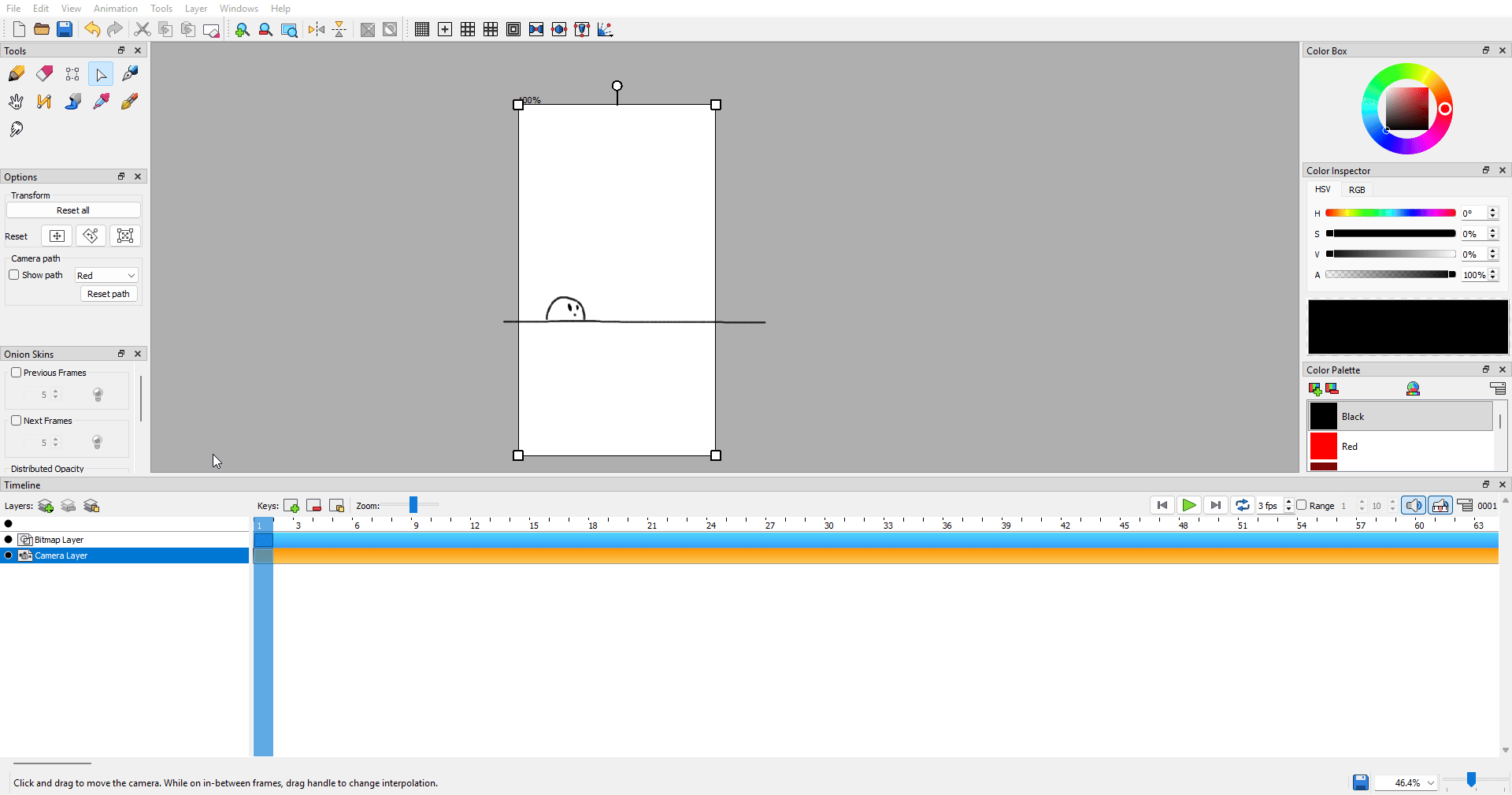Screen dimensions: 1512x795
Task: Click the Reset all button
Action: [73, 210]
